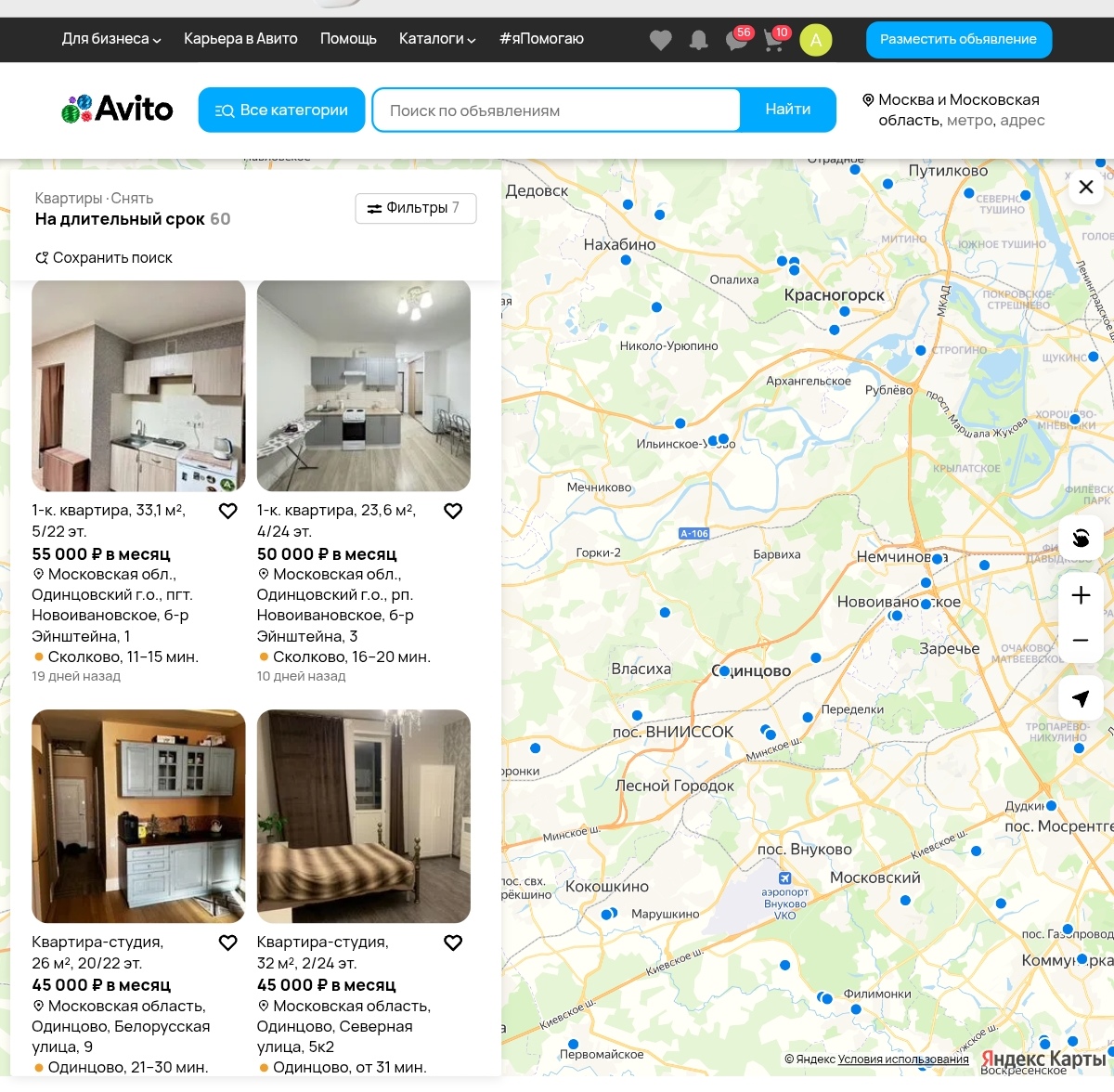This screenshot has width=1114, height=1092.
Task: Open shopping cart with 10 badge
Action: 774,40
